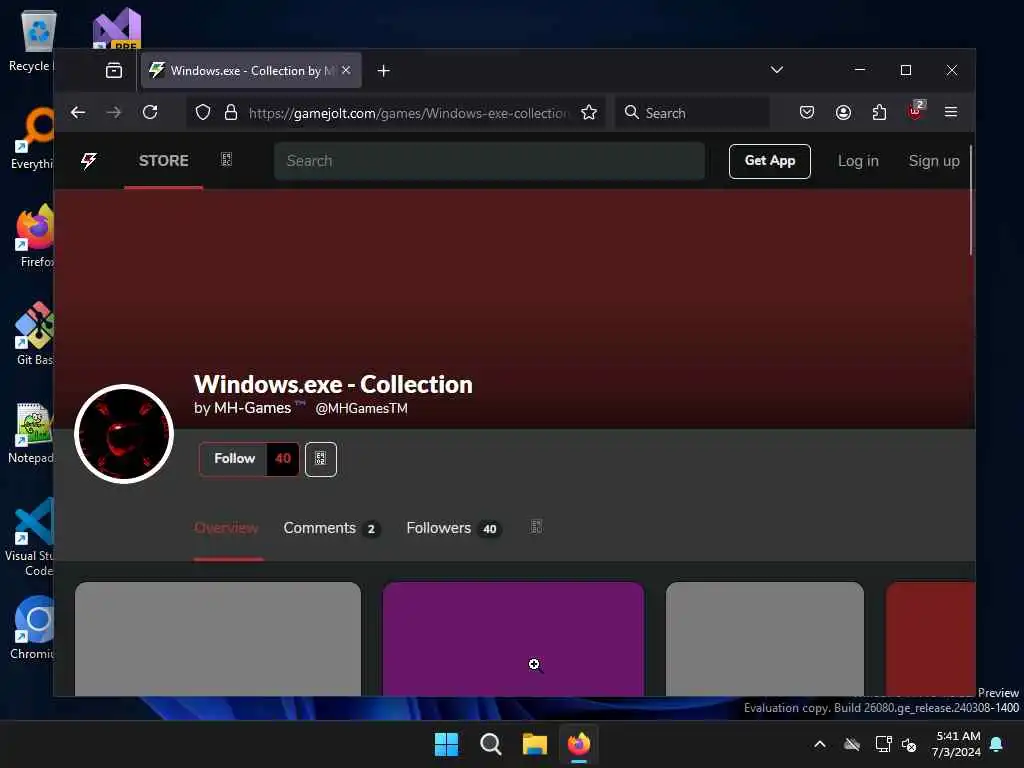Image resolution: width=1024 pixels, height=768 pixels.
Task: Switch to the Comments tab
Action: 331,528
